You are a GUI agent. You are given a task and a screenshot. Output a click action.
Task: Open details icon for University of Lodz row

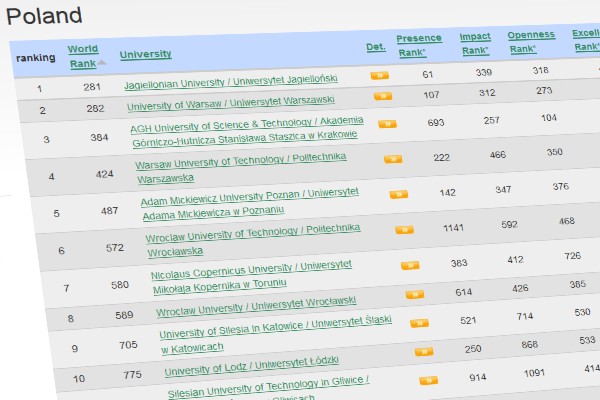pos(424,351)
